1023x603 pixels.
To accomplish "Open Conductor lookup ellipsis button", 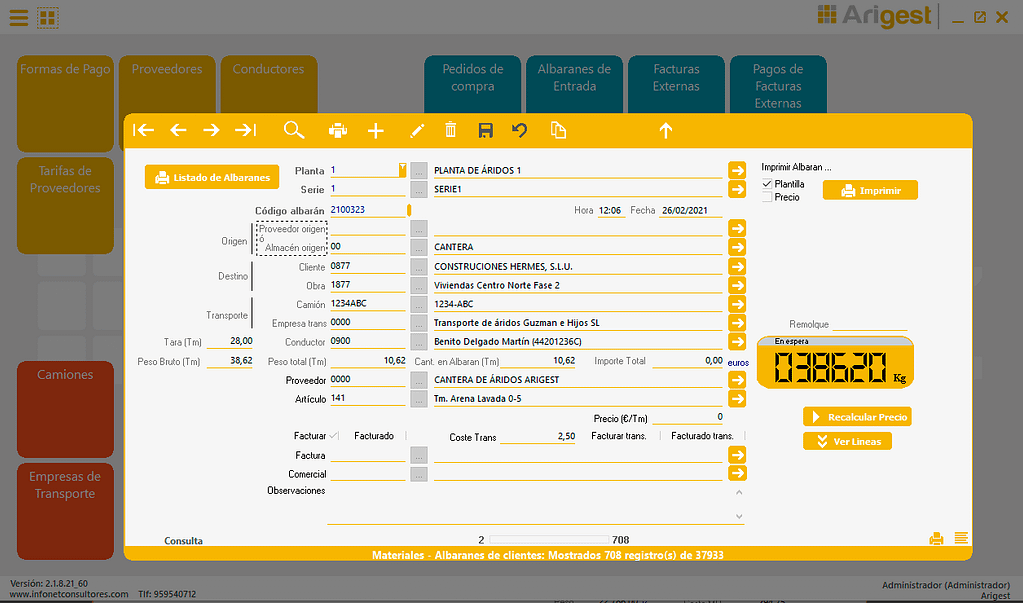I will [419, 341].
